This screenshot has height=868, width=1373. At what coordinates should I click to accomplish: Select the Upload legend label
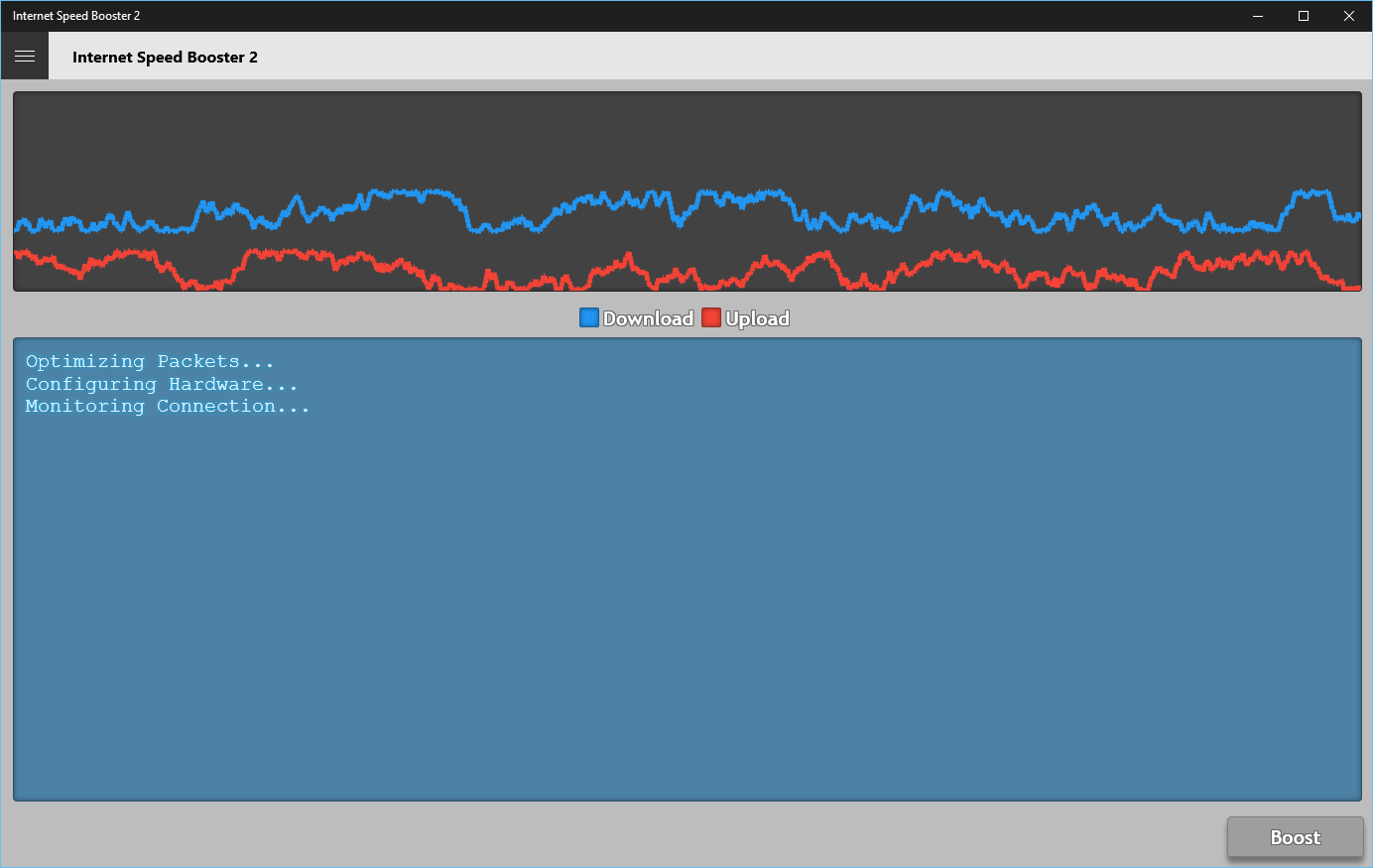click(x=757, y=318)
